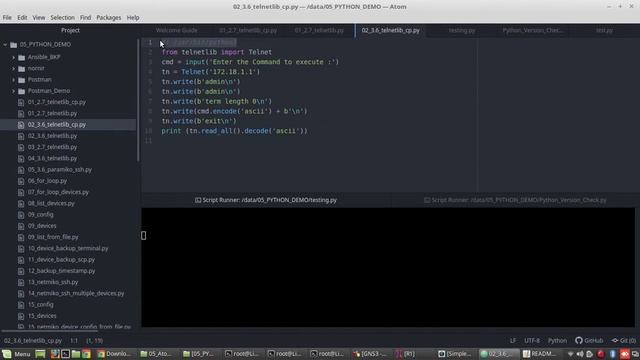Open 01_2.7_telnetlib.py in the tree
Screen dimensions: 640x360
point(52,113)
